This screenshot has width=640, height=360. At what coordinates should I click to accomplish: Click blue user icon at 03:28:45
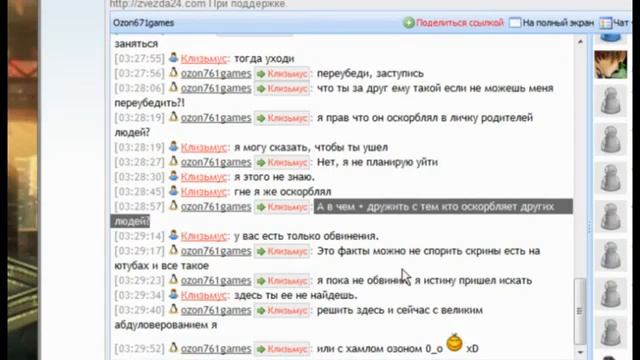click(x=173, y=191)
